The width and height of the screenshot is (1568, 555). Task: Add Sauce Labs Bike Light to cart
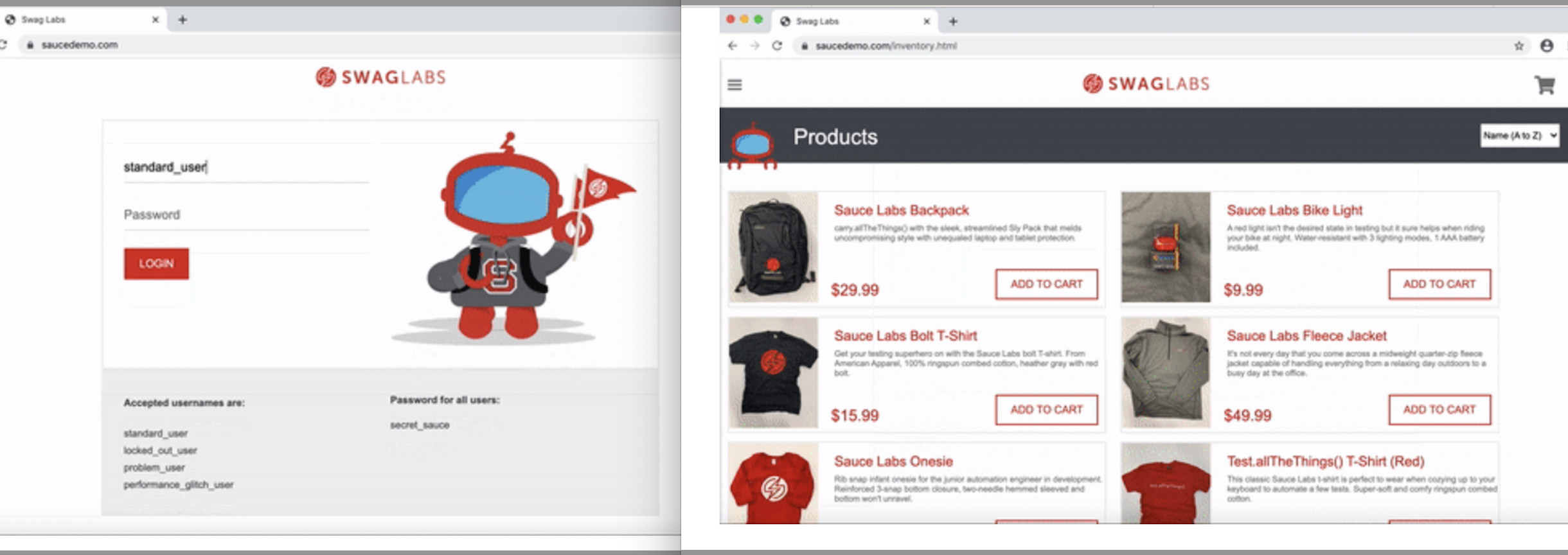point(1439,284)
